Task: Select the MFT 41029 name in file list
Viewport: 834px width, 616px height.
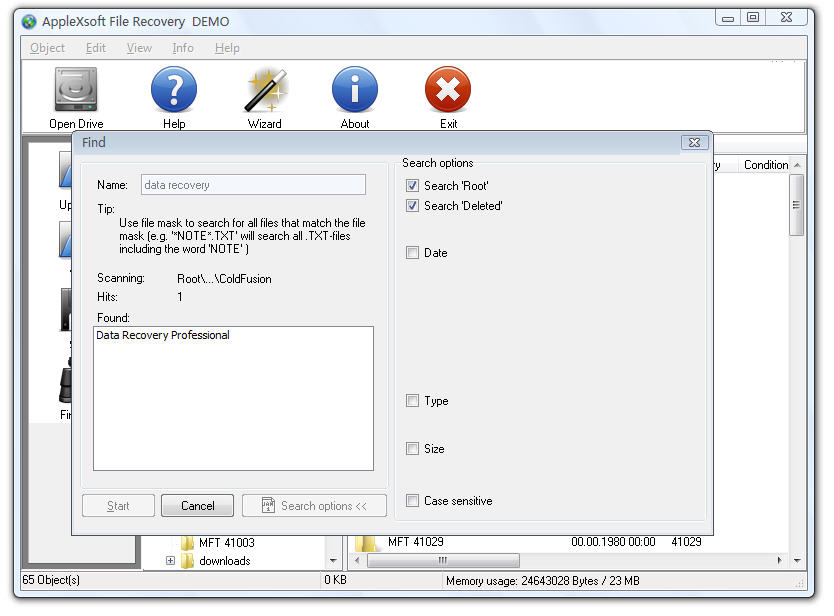Action: (x=415, y=542)
